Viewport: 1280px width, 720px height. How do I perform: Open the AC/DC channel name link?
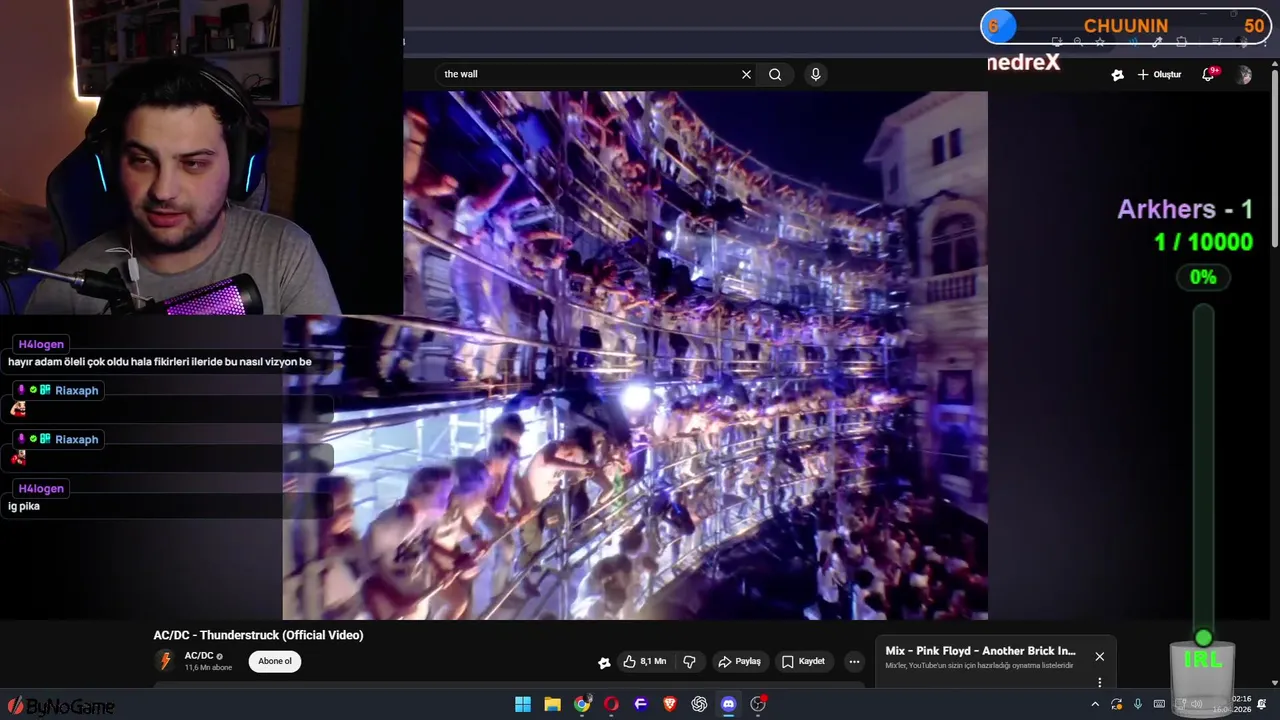pos(199,656)
